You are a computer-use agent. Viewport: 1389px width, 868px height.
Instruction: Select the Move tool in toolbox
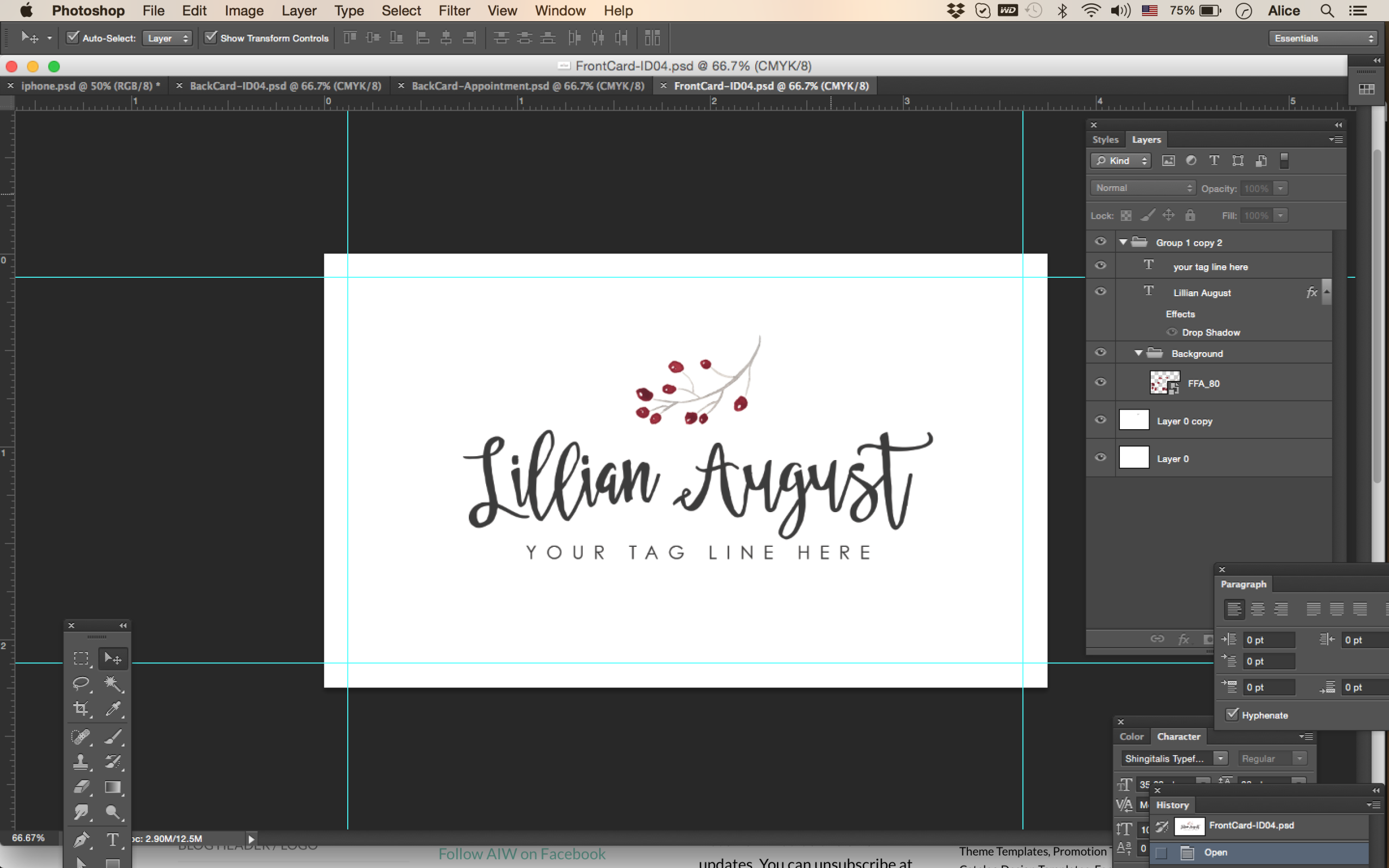coord(112,658)
